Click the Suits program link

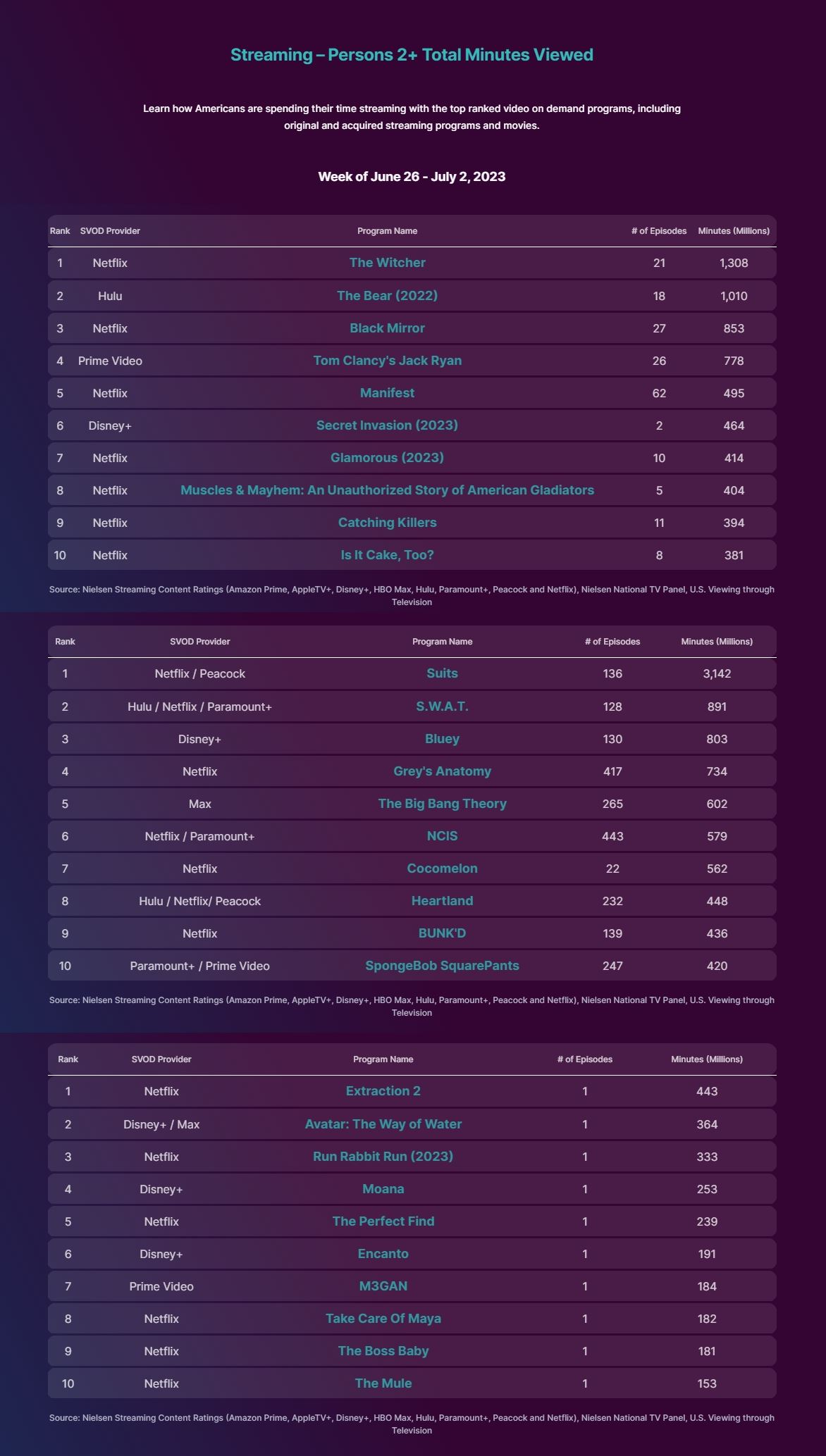442,673
